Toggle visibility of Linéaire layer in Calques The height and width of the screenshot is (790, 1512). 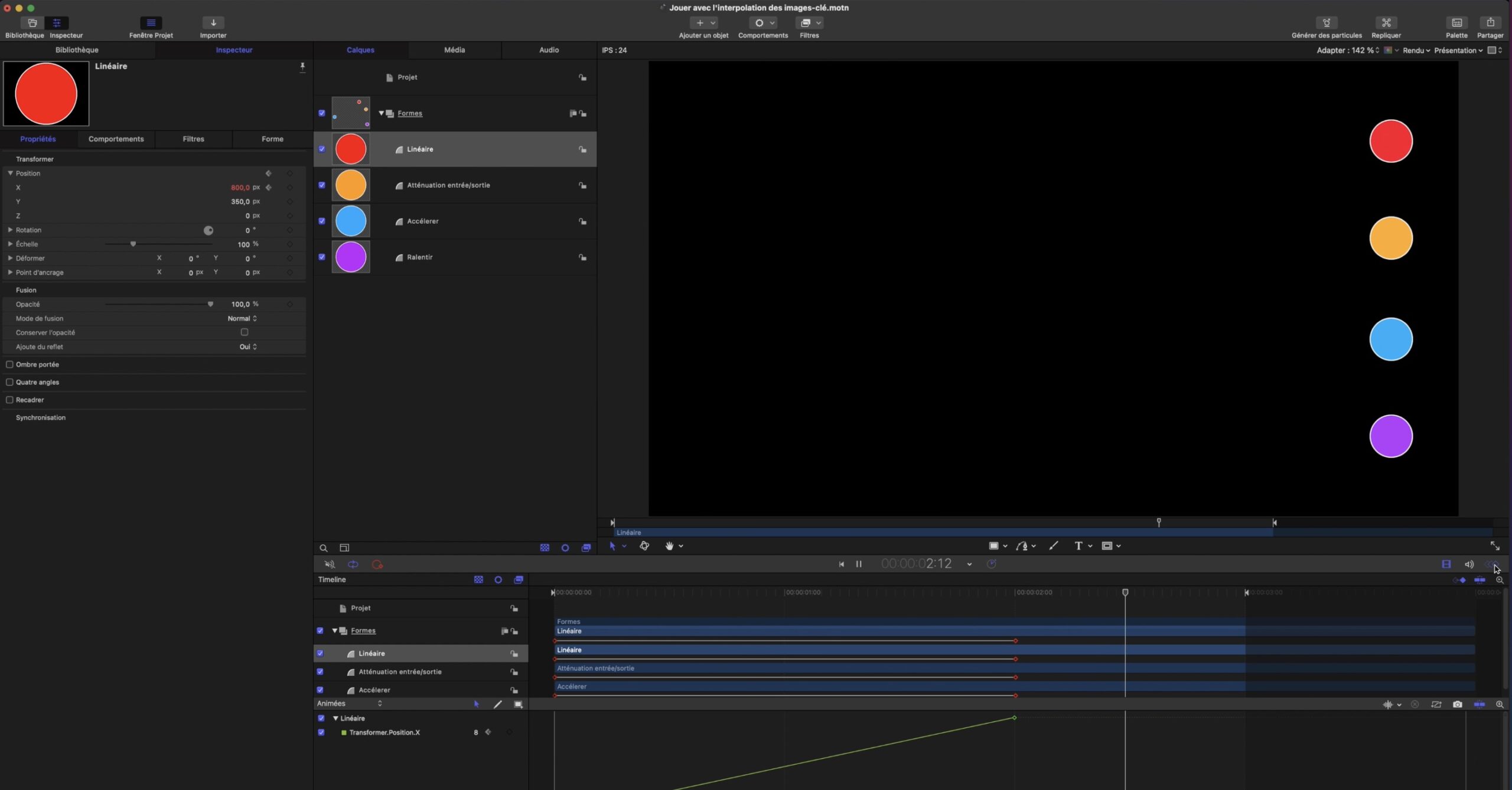[x=322, y=149]
